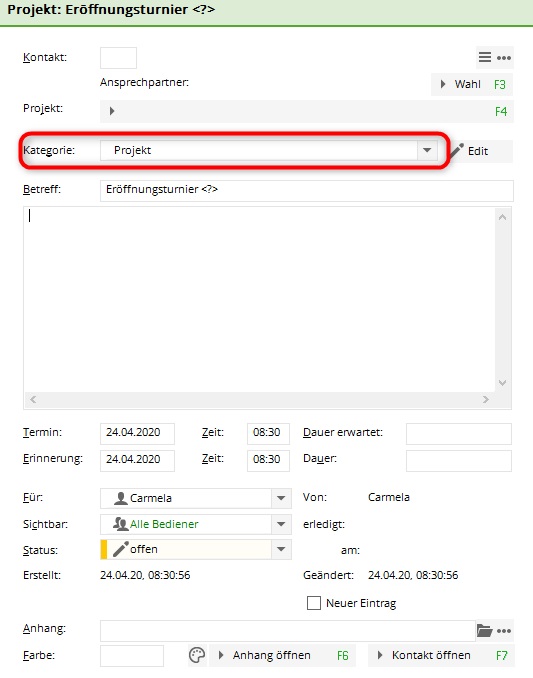The image size is (533, 678).
Task: Open the Status dropdown set to offen
Action: coord(281,549)
